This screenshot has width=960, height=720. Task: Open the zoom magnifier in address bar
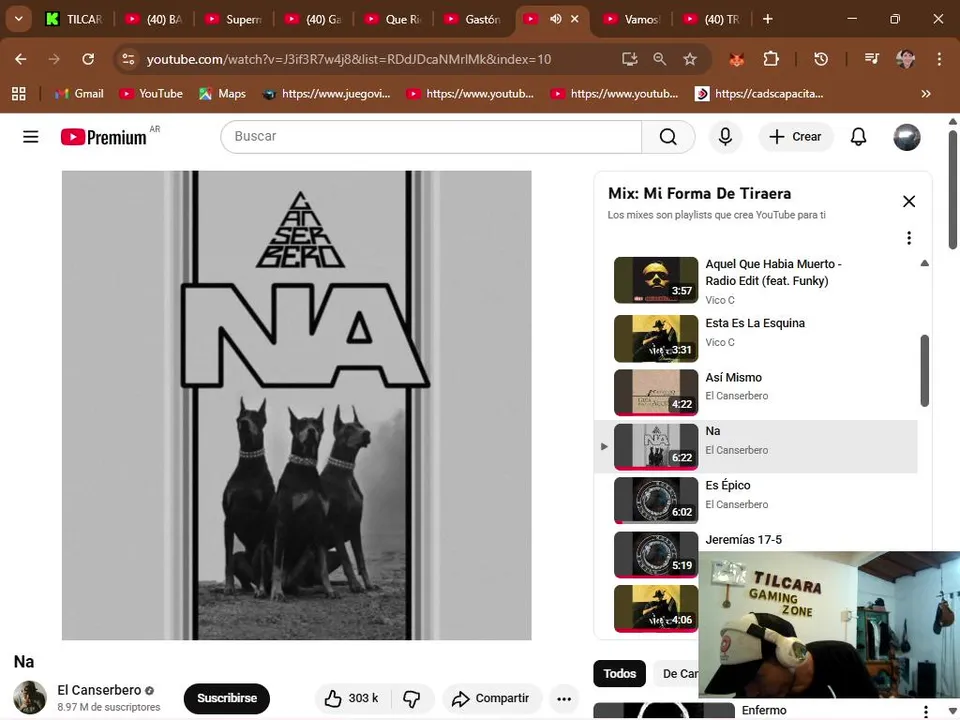(x=659, y=59)
